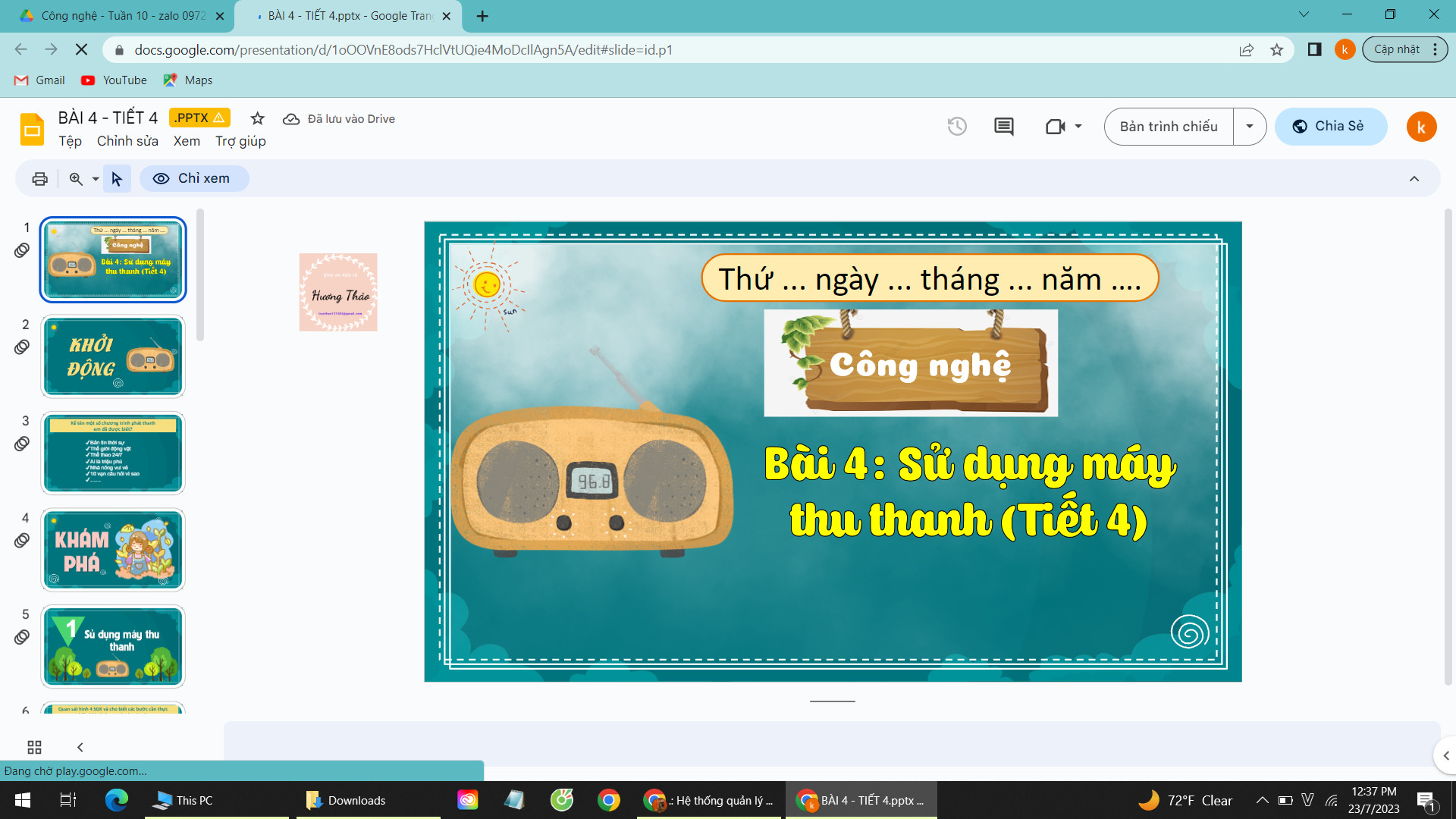Click the link icon beside slide 3

[22, 444]
